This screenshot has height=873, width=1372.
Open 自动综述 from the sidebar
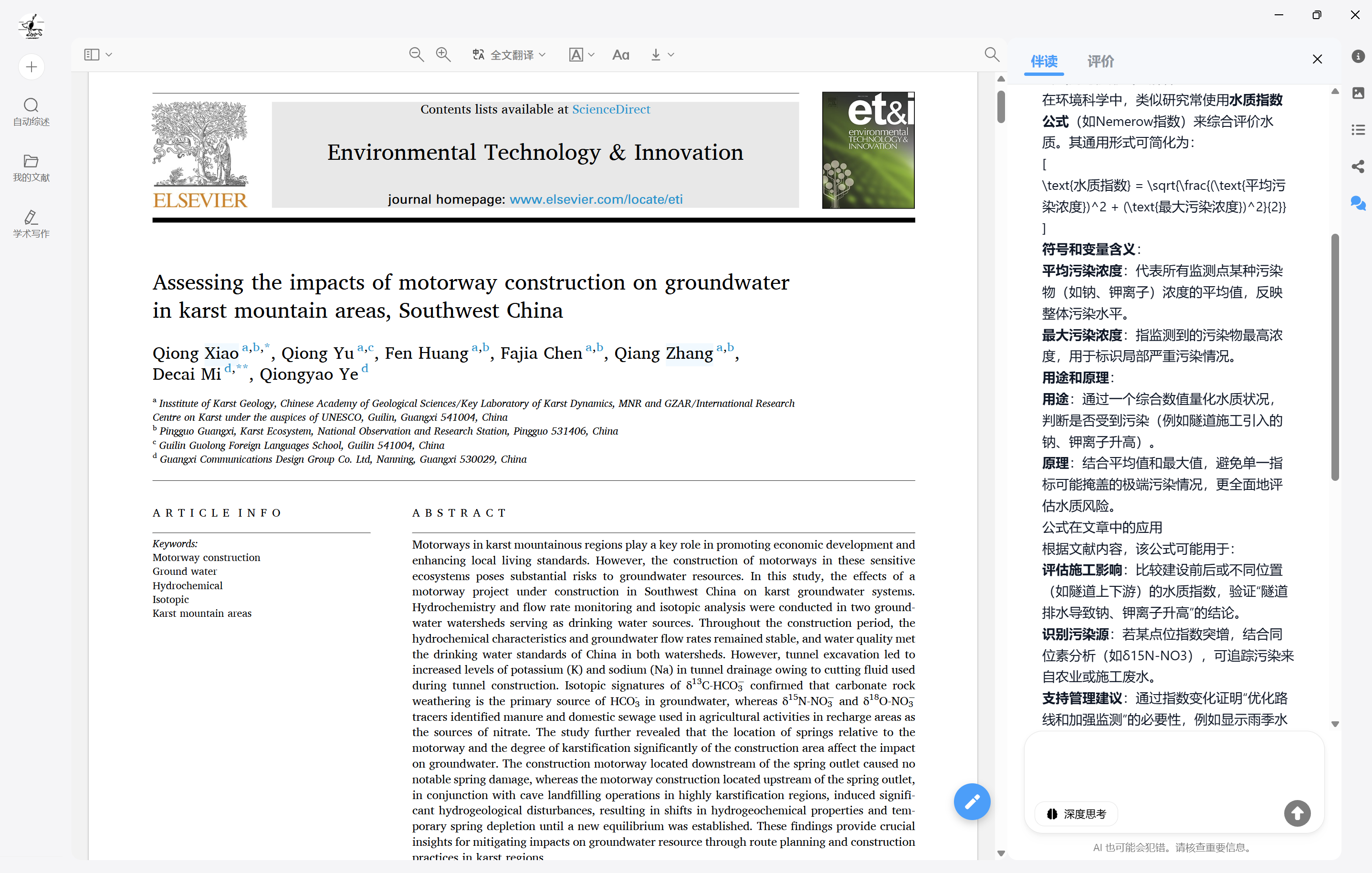pyautogui.click(x=31, y=112)
